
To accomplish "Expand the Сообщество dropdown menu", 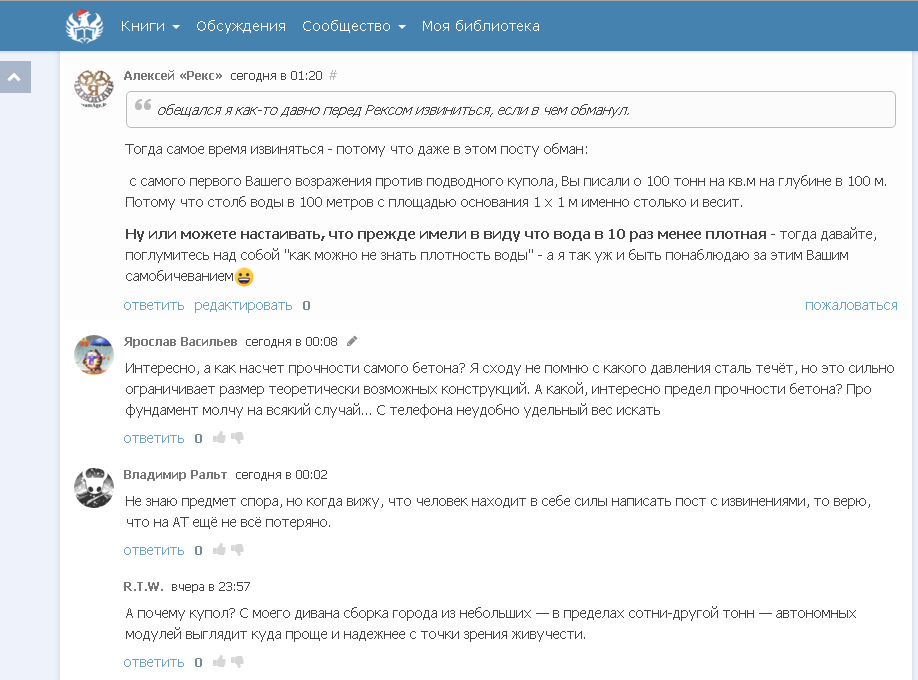I will (x=354, y=26).
